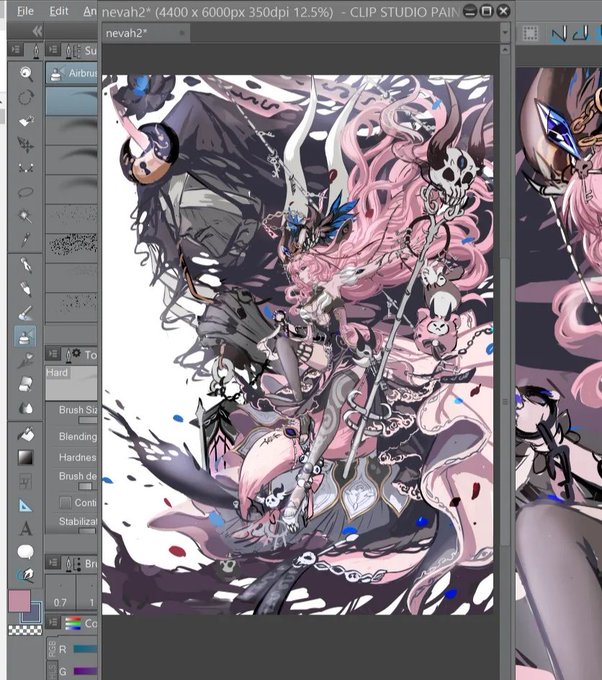
Task: Select the Airbrush sub tool group tab
Action: coord(72,73)
